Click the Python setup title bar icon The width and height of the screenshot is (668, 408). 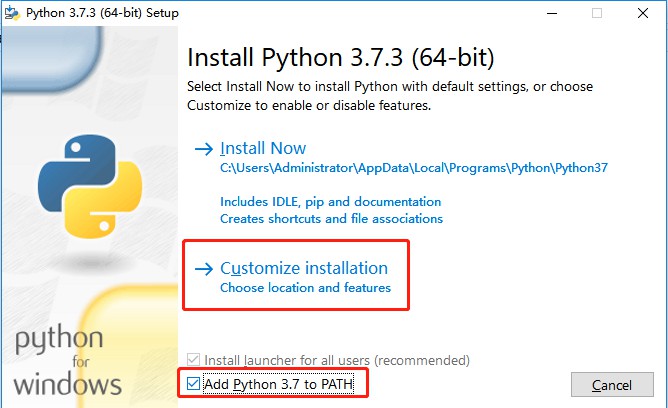pyautogui.click(x=12, y=13)
